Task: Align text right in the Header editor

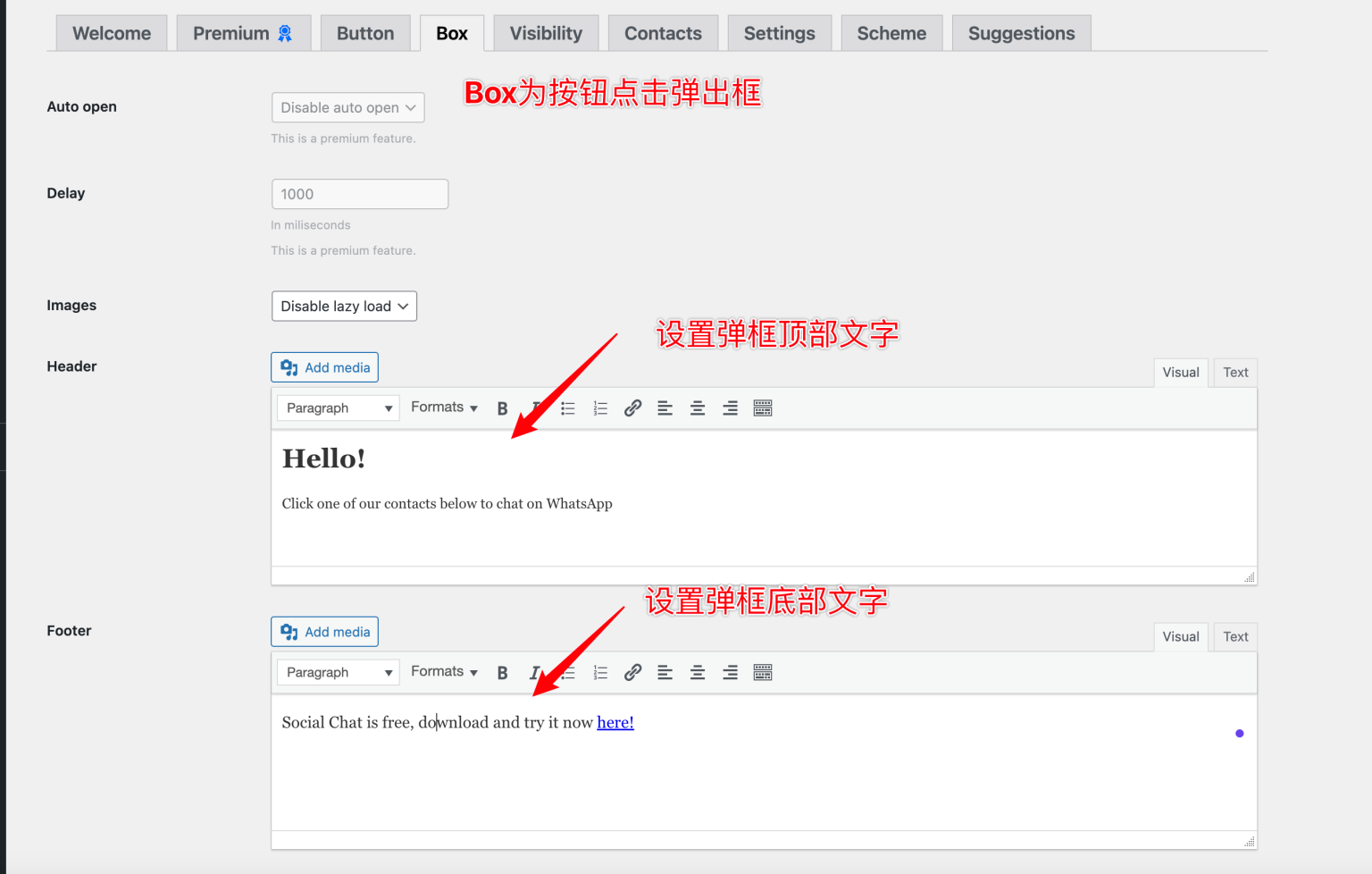Action: tap(730, 408)
